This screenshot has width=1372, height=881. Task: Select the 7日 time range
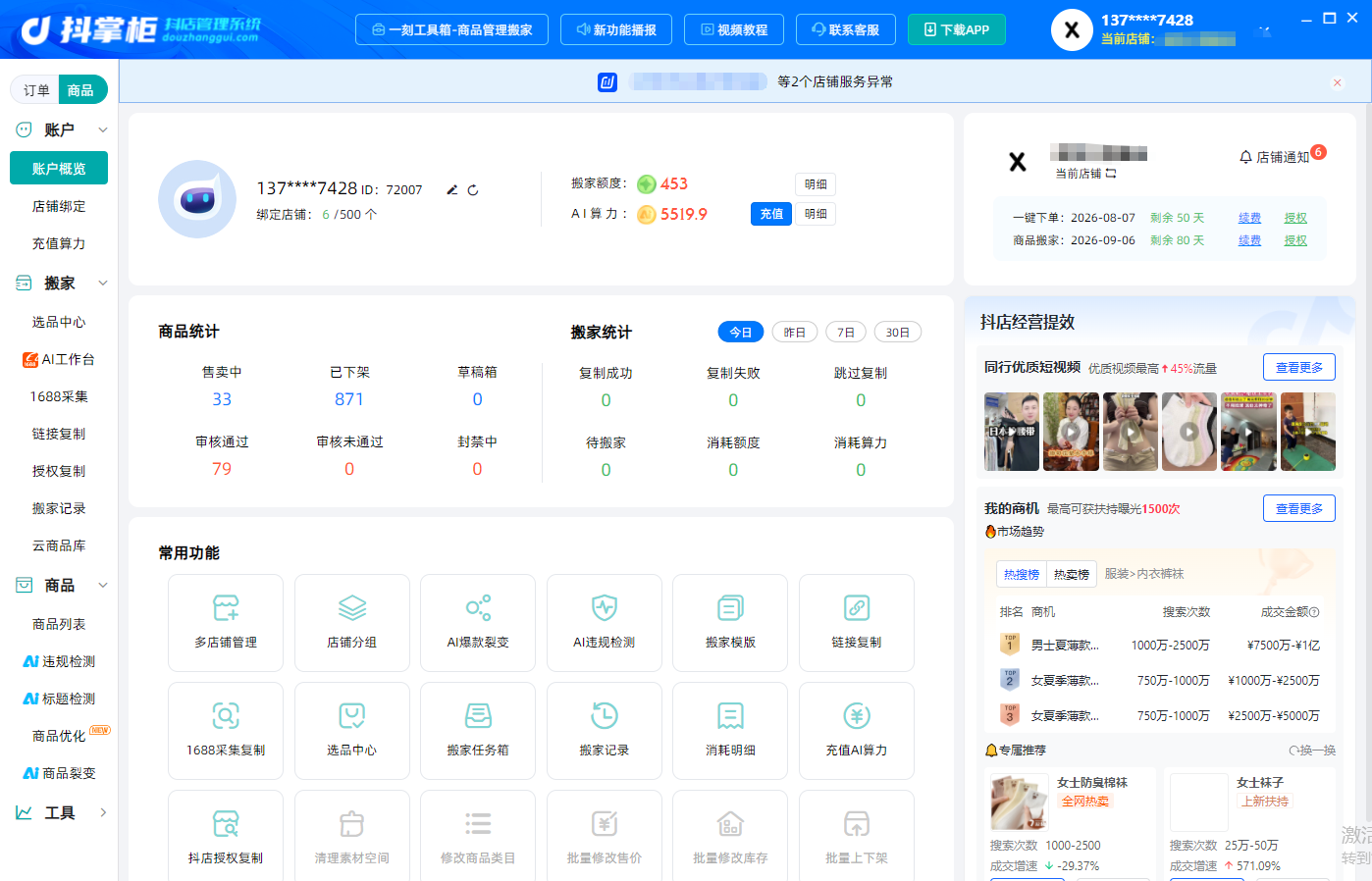click(x=846, y=333)
